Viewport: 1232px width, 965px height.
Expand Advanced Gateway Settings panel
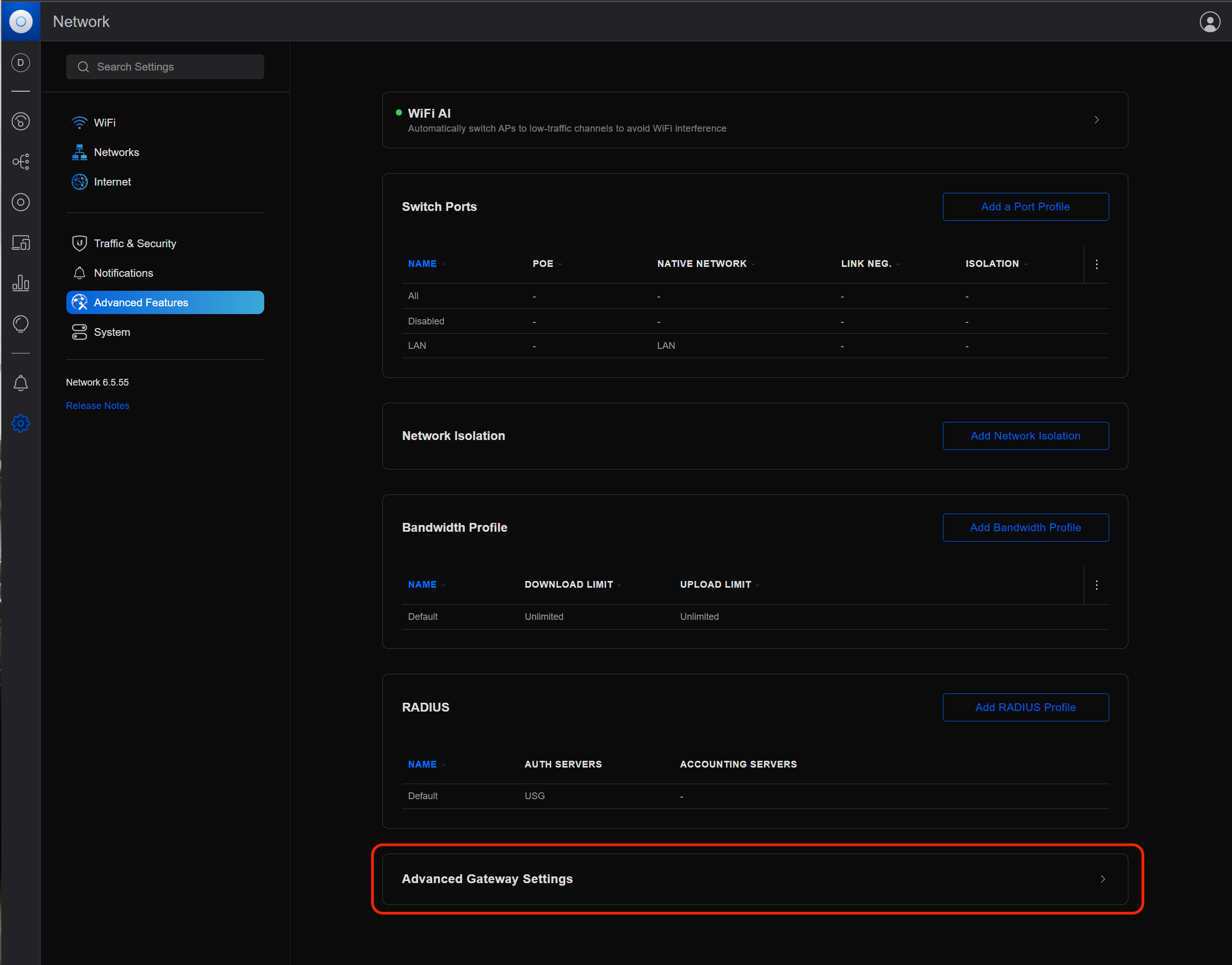(755, 878)
